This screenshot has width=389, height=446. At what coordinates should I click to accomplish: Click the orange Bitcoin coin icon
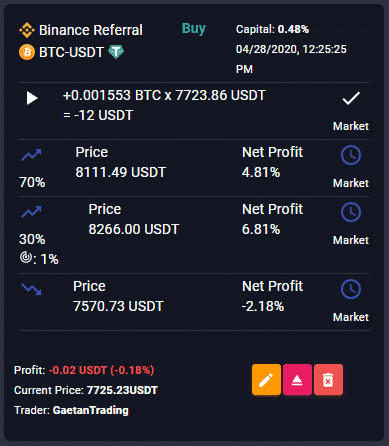pos(27,52)
